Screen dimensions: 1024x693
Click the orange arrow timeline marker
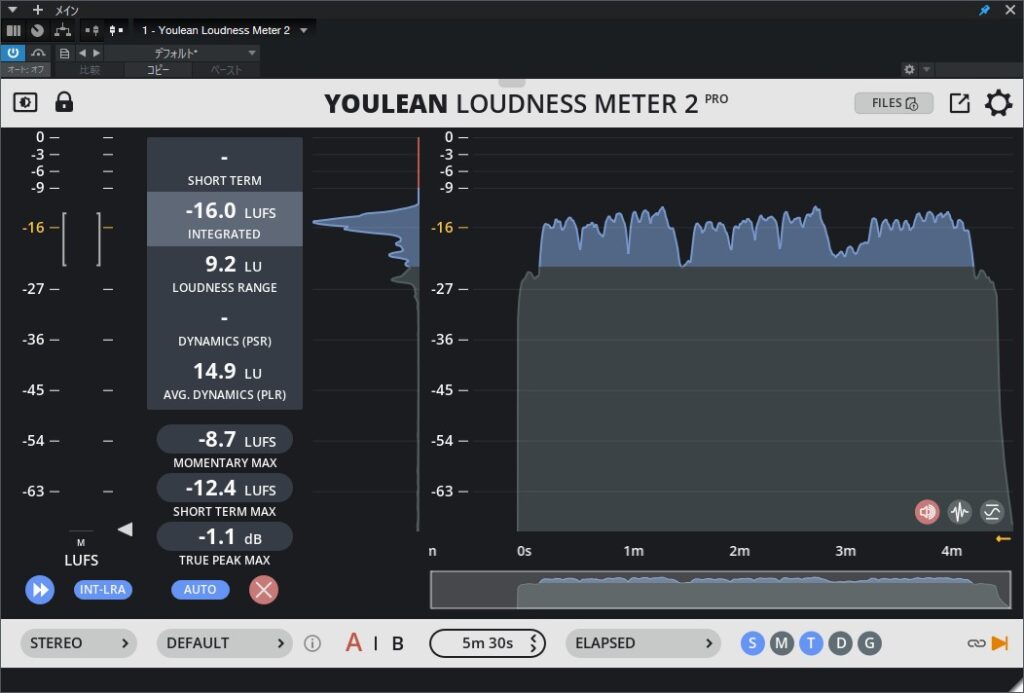pos(1003,539)
